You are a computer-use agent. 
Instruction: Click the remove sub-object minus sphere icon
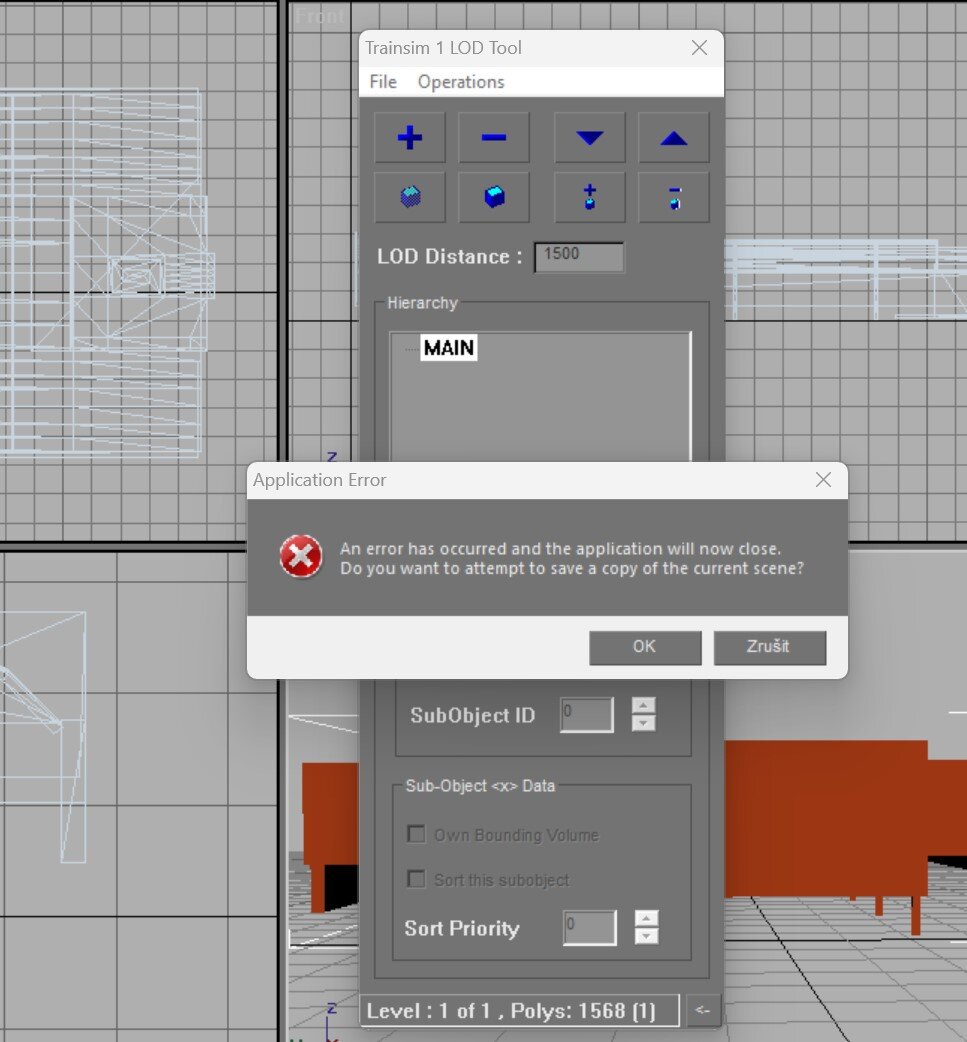click(673, 197)
